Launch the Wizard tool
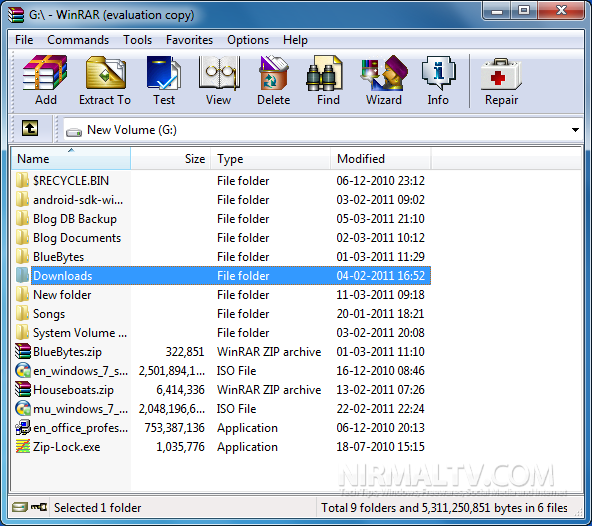The image size is (592, 526). (x=384, y=73)
